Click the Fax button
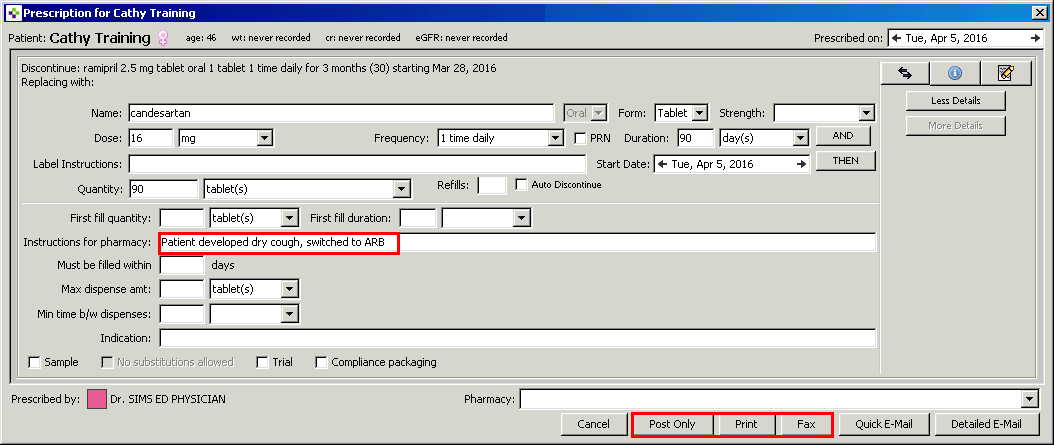Viewport: 1054px width, 445px height. coord(806,424)
